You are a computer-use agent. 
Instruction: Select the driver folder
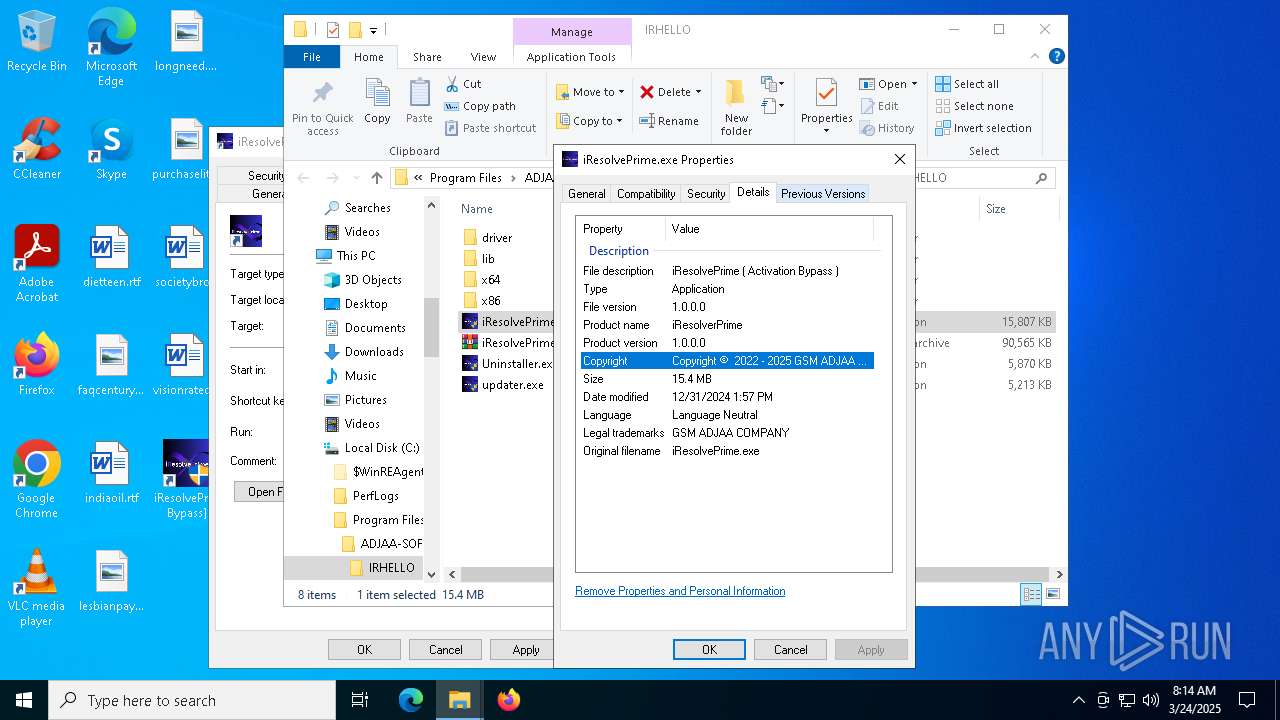point(487,238)
